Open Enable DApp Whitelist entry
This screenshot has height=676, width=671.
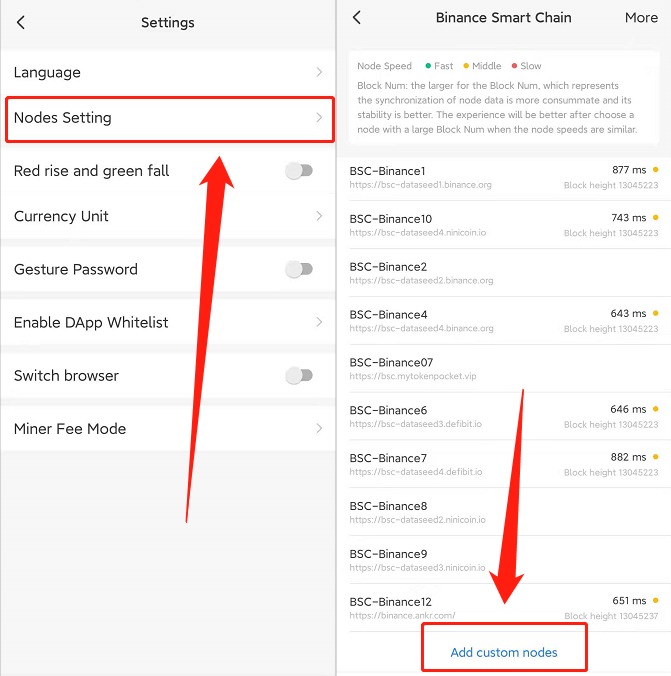(168, 322)
